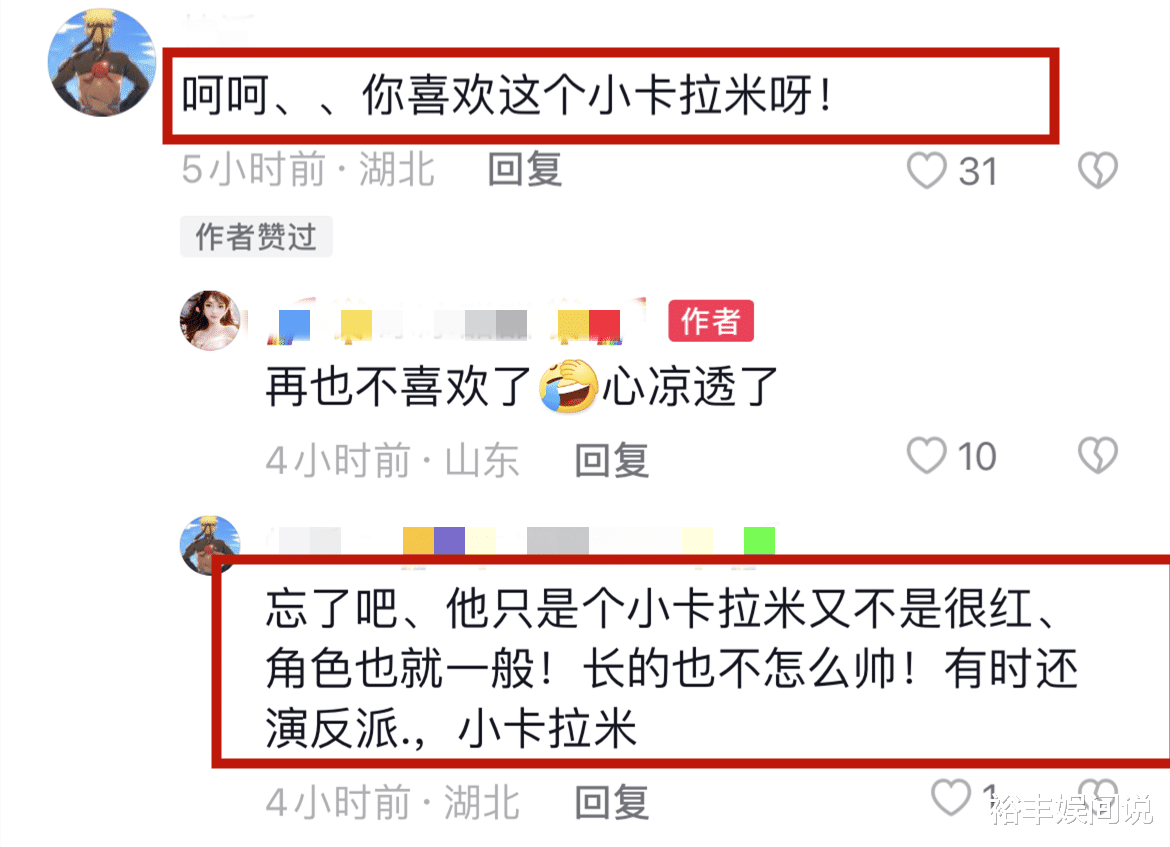1170x847 pixels.
Task: Click the 裕丰娱间说 watermark
Action: coord(1072,810)
